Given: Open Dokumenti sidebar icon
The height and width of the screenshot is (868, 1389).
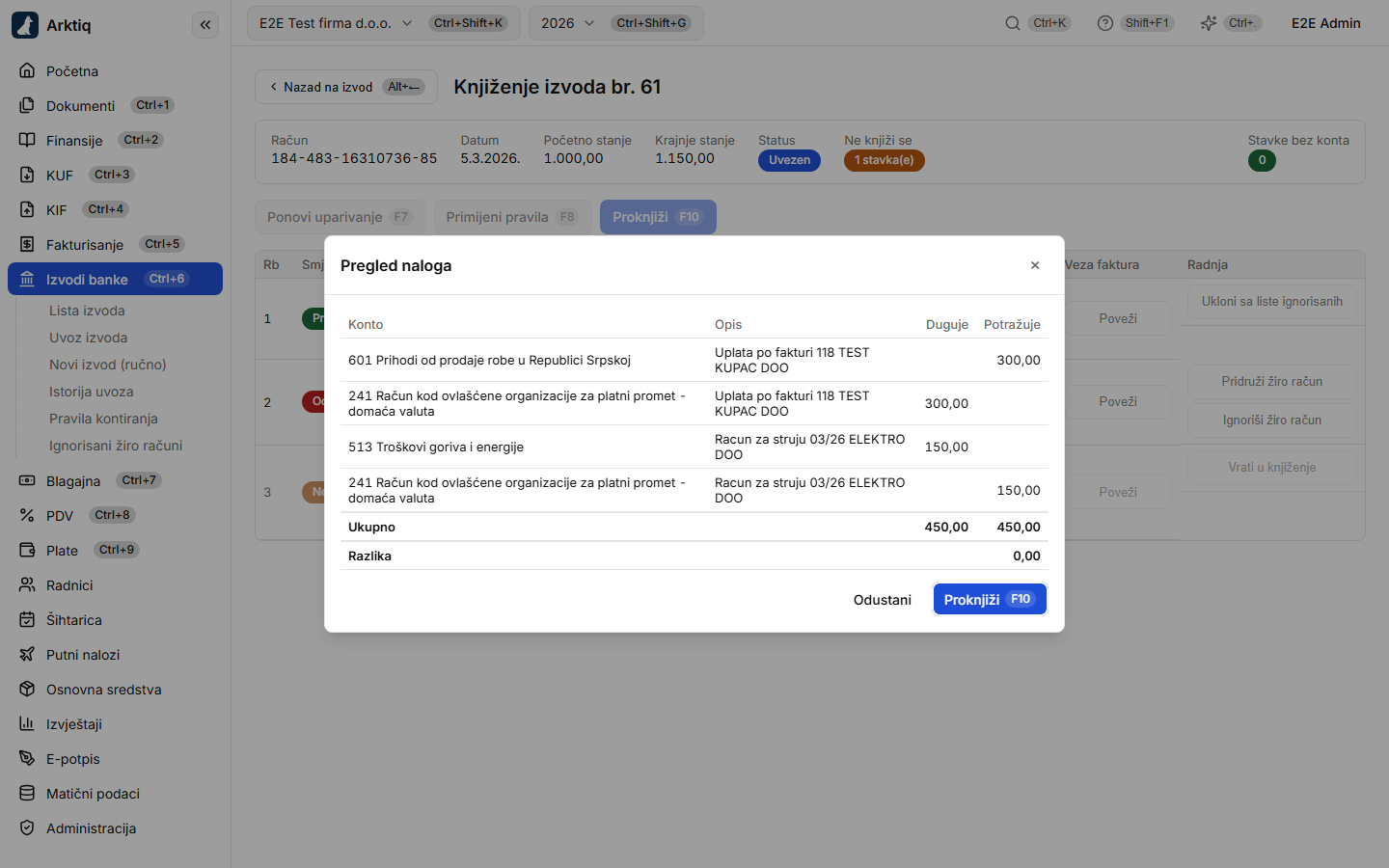Looking at the screenshot, I should 27,105.
